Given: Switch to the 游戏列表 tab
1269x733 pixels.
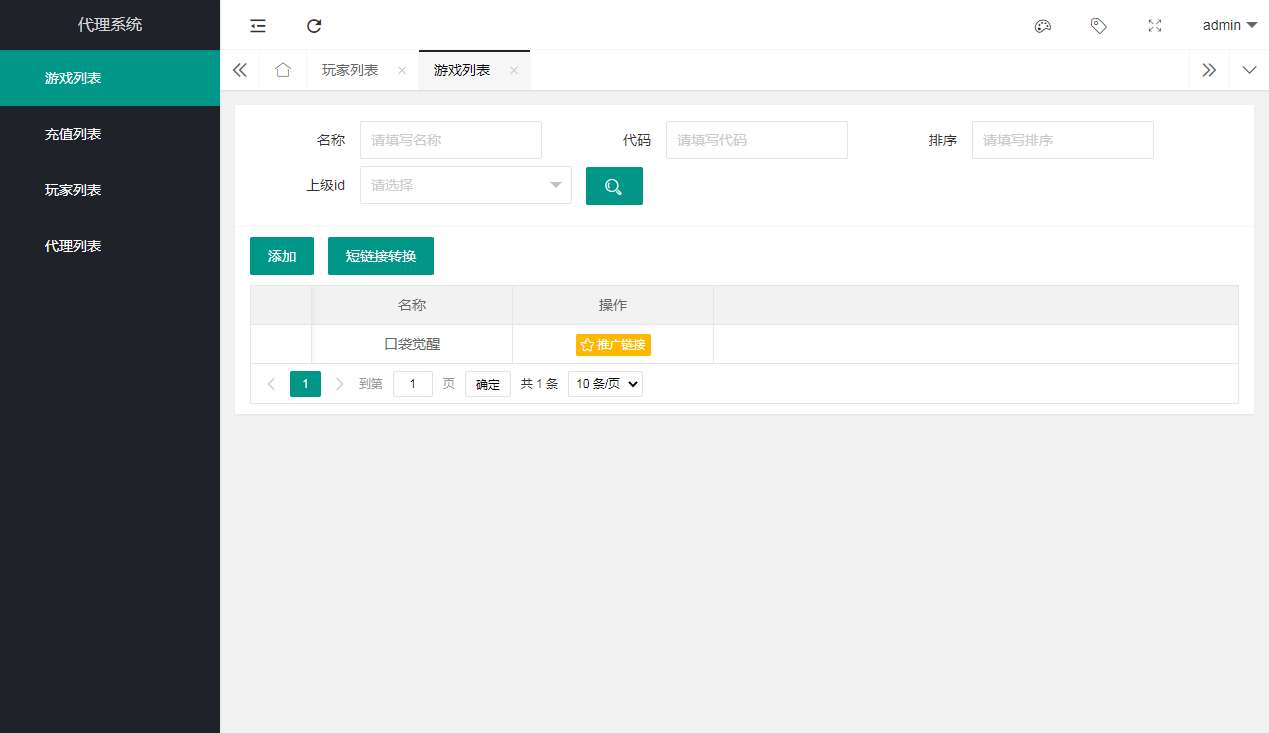Looking at the screenshot, I should click(x=461, y=70).
